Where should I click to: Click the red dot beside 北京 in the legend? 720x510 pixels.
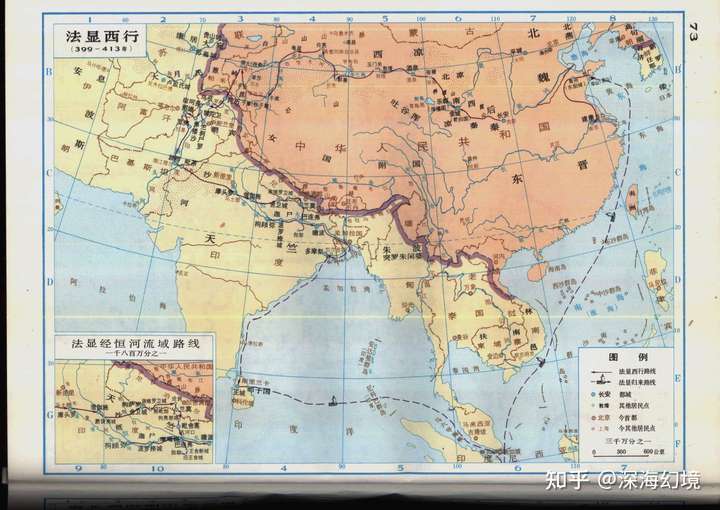tap(594, 417)
